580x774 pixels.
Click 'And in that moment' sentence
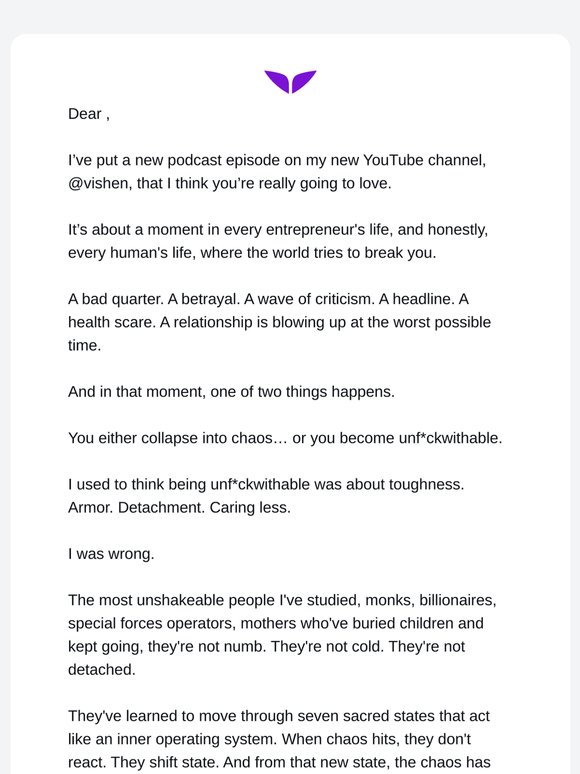[x=232, y=392]
